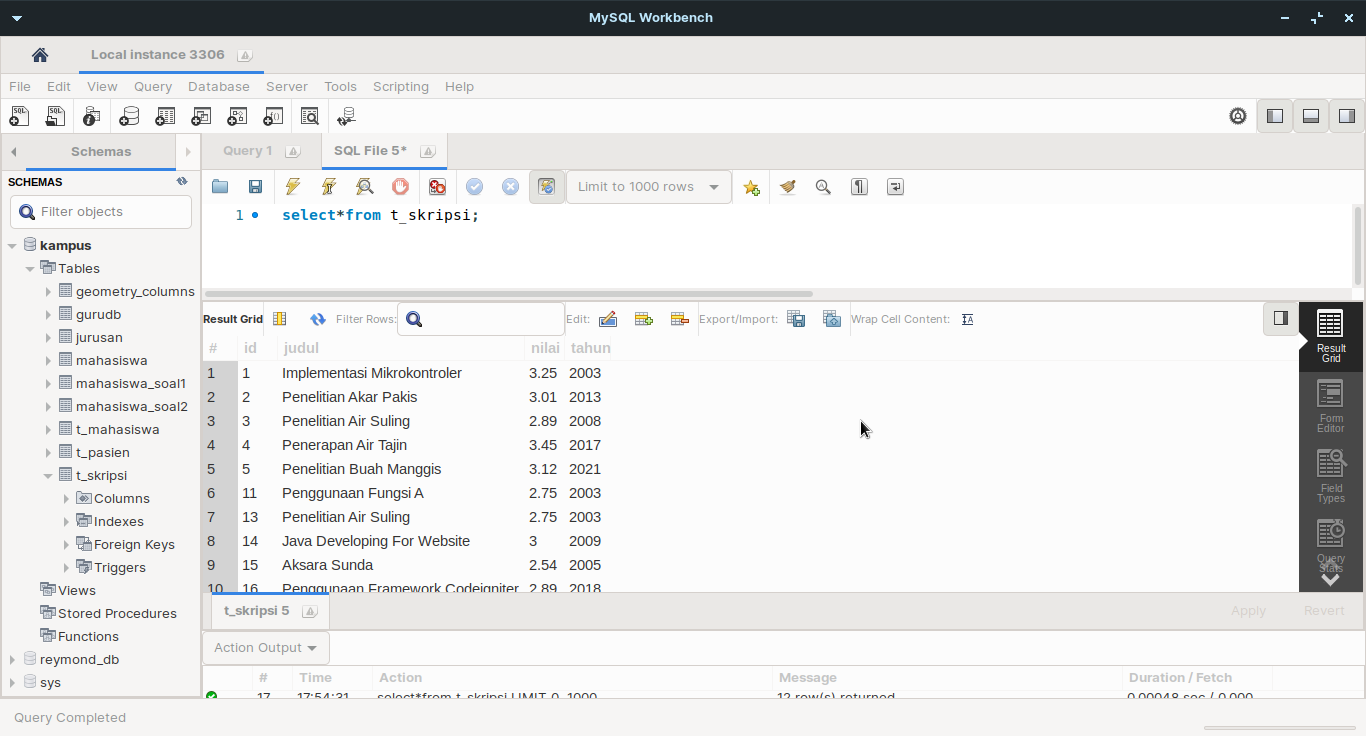
Task: Toggle the right sidebar panel visibility
Action: click(1347, 115)
